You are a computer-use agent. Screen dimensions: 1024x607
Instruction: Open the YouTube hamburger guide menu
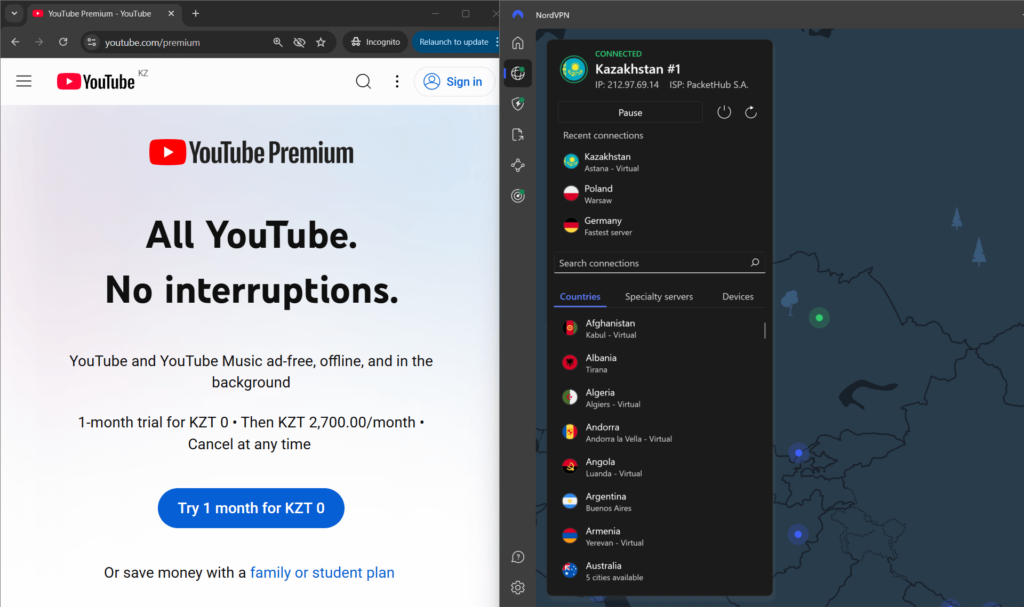pos(24,81)
